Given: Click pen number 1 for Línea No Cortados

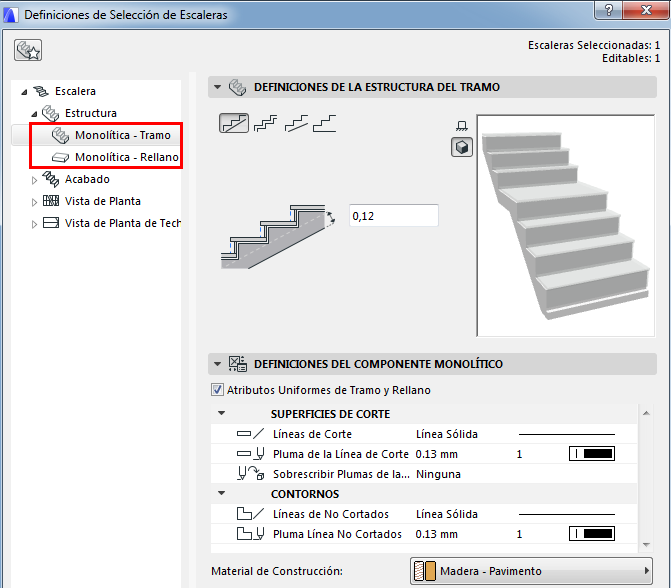Looking at the screenshot, I should pyautogui.click(x=519, y=534).
